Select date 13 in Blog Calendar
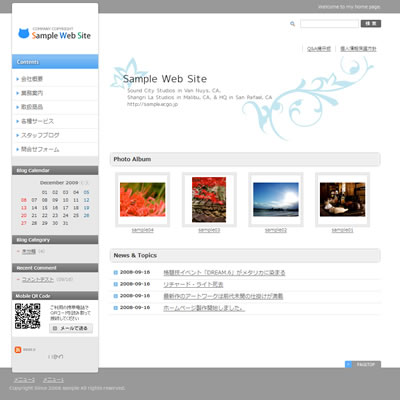This screenshot has height=400, width=400. (24, 208)
